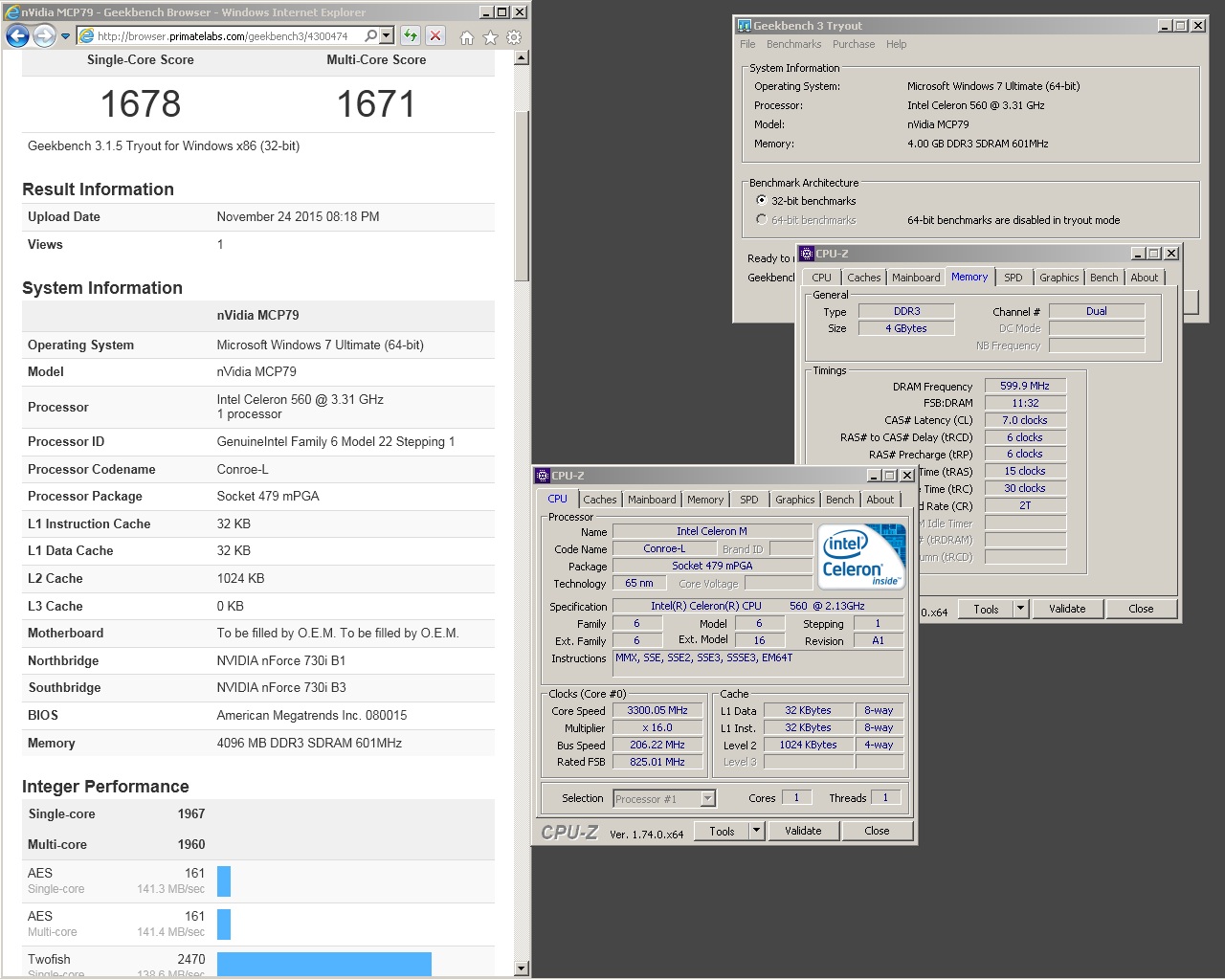
Task: Click the IE vertical scrollbar thumb
Action: [522, 196]
